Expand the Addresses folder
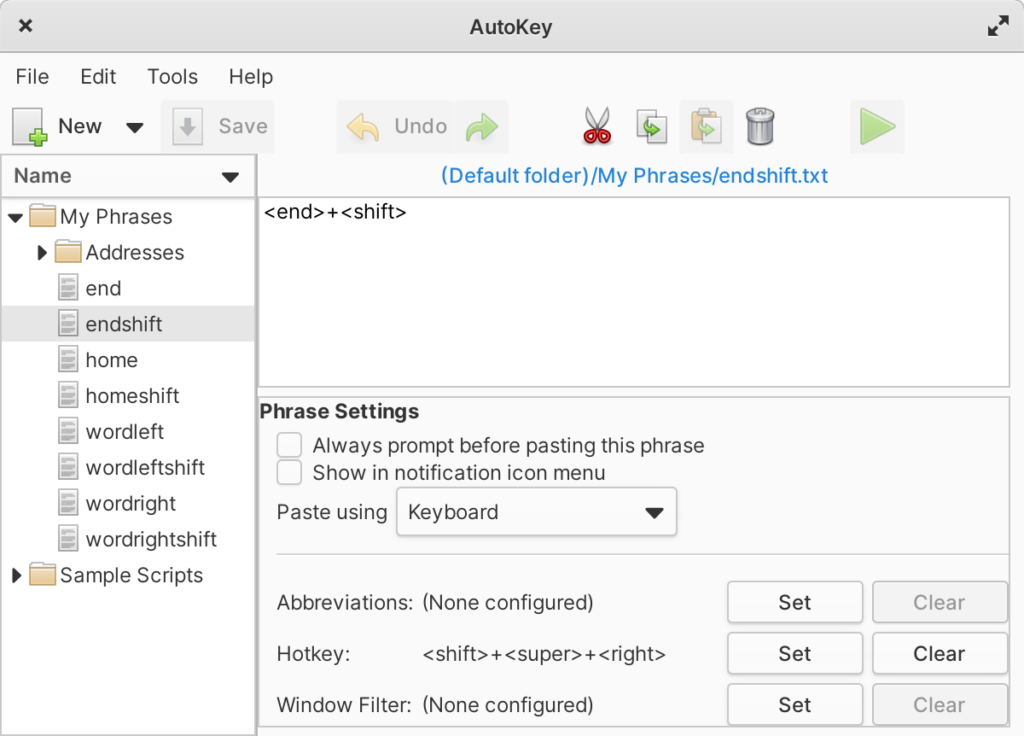Image resolution: width=1024 pixels, height=736 pixels. pyautogui.click(x=42, y=253)
